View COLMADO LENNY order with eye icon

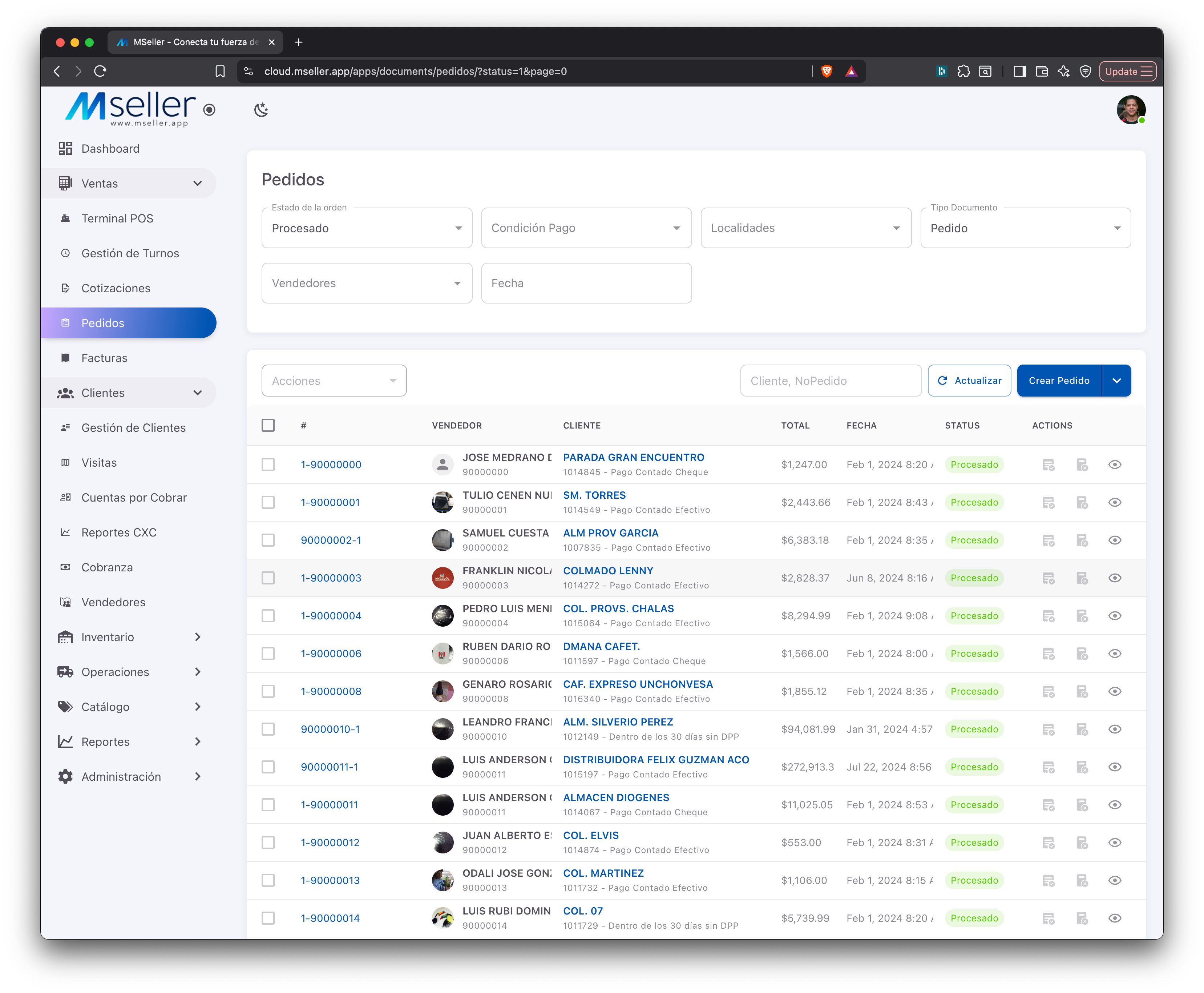tap(1114, 578)
